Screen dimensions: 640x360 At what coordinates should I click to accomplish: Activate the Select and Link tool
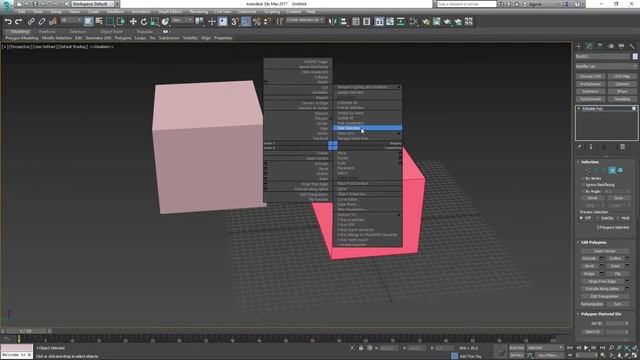pos(31,22)
